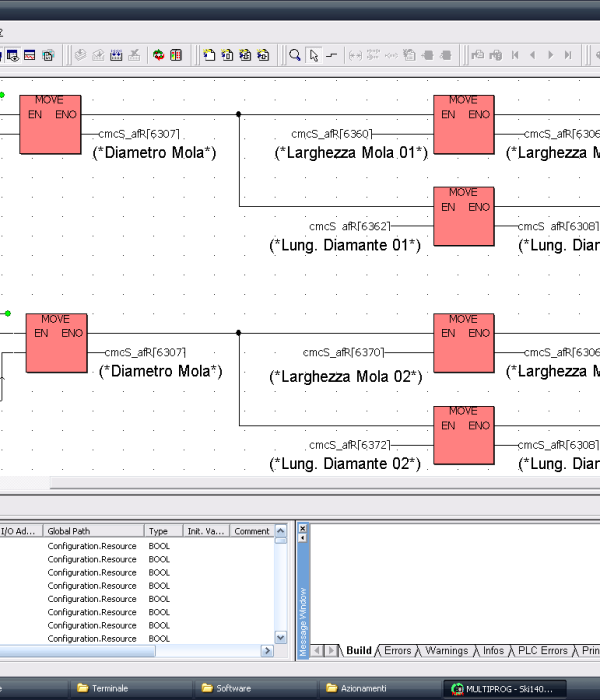Show the Infos tab

(493, 651)
